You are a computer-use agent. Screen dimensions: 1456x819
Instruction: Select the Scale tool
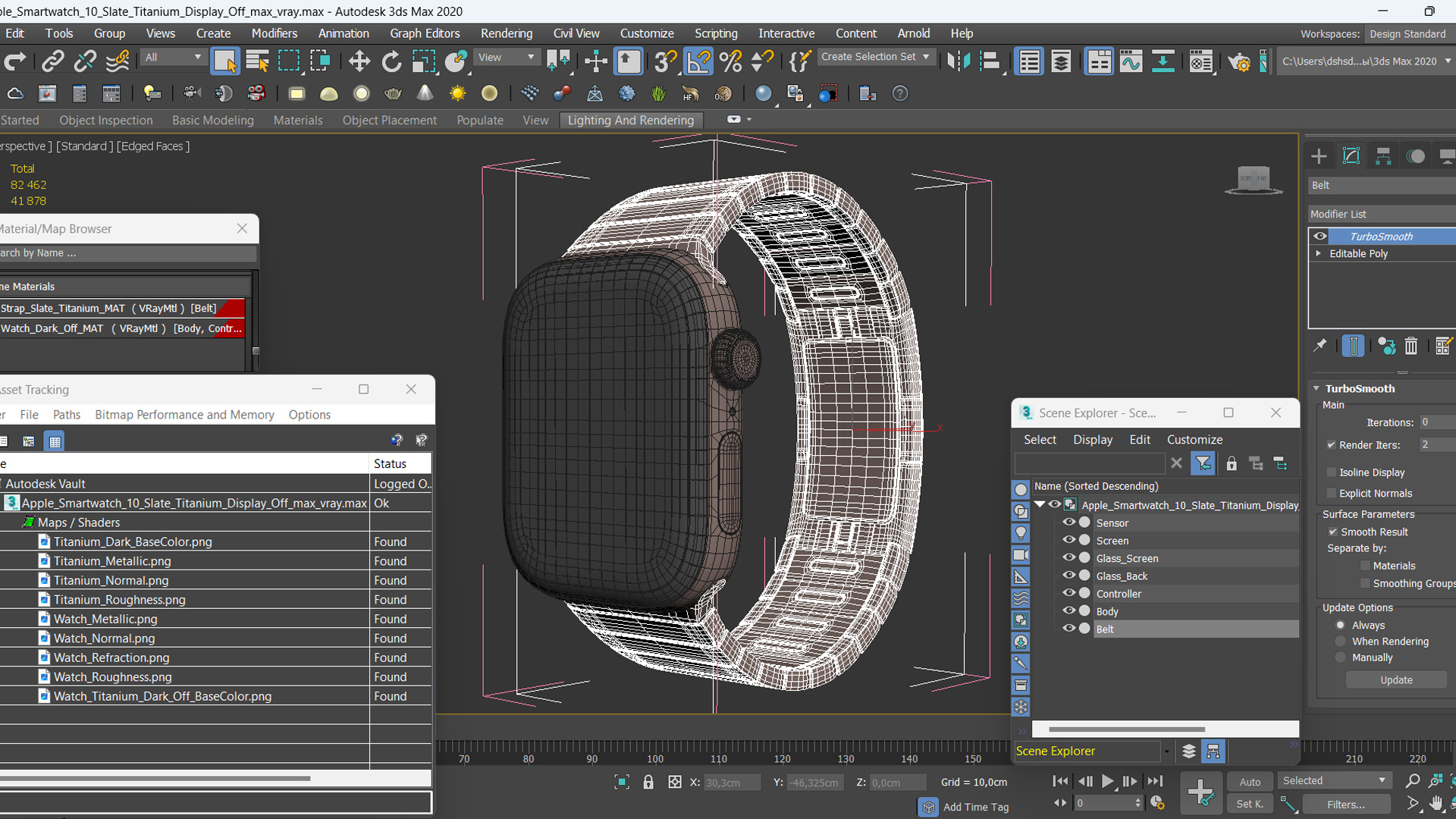(x=423, y=61)
